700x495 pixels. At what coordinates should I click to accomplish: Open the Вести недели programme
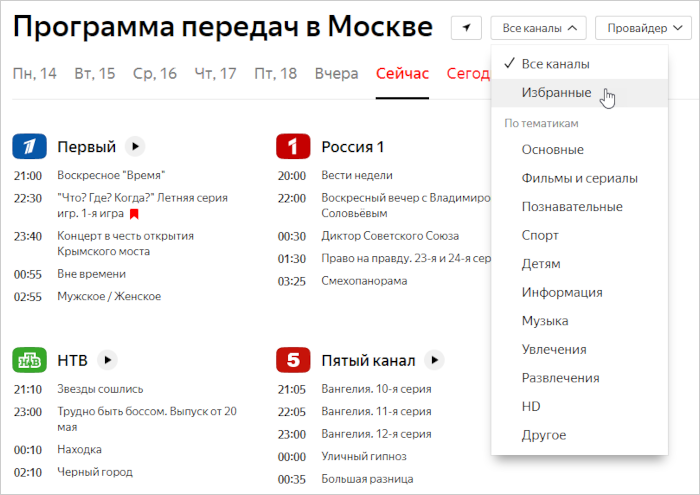357,175
